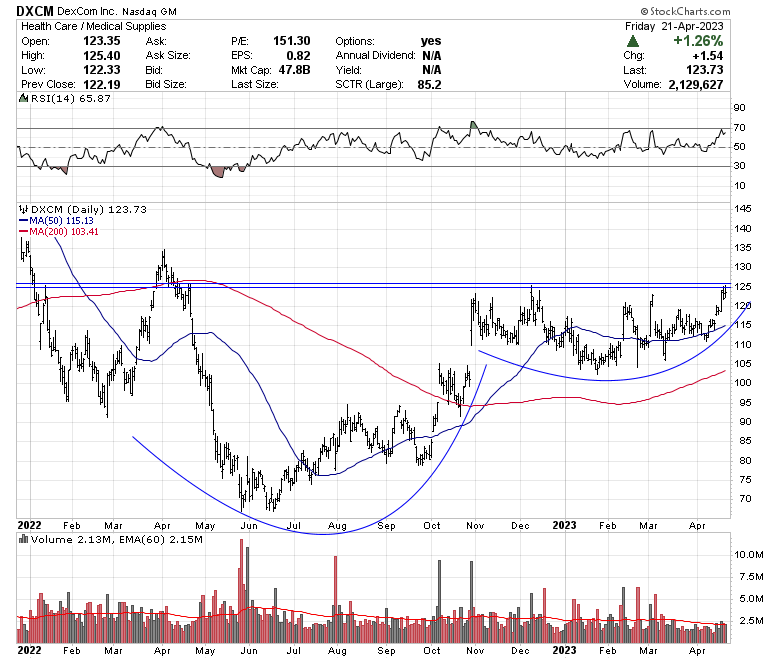Screen dimensions: 780x659
Task: Click the Volume panel bars icon
Action: (x=23, y=539)
